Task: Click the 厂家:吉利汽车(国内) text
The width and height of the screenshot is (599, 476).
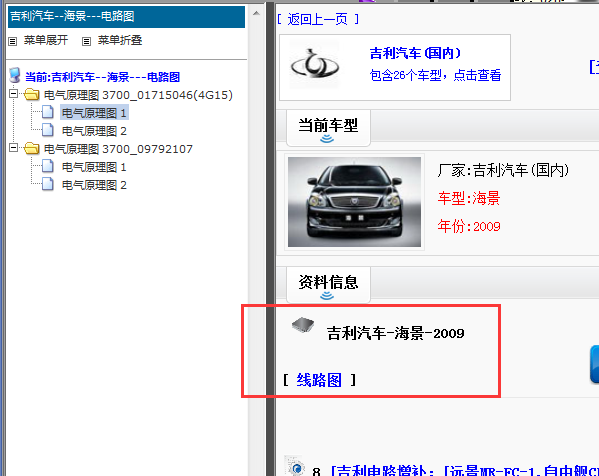Action: (503, 170)
